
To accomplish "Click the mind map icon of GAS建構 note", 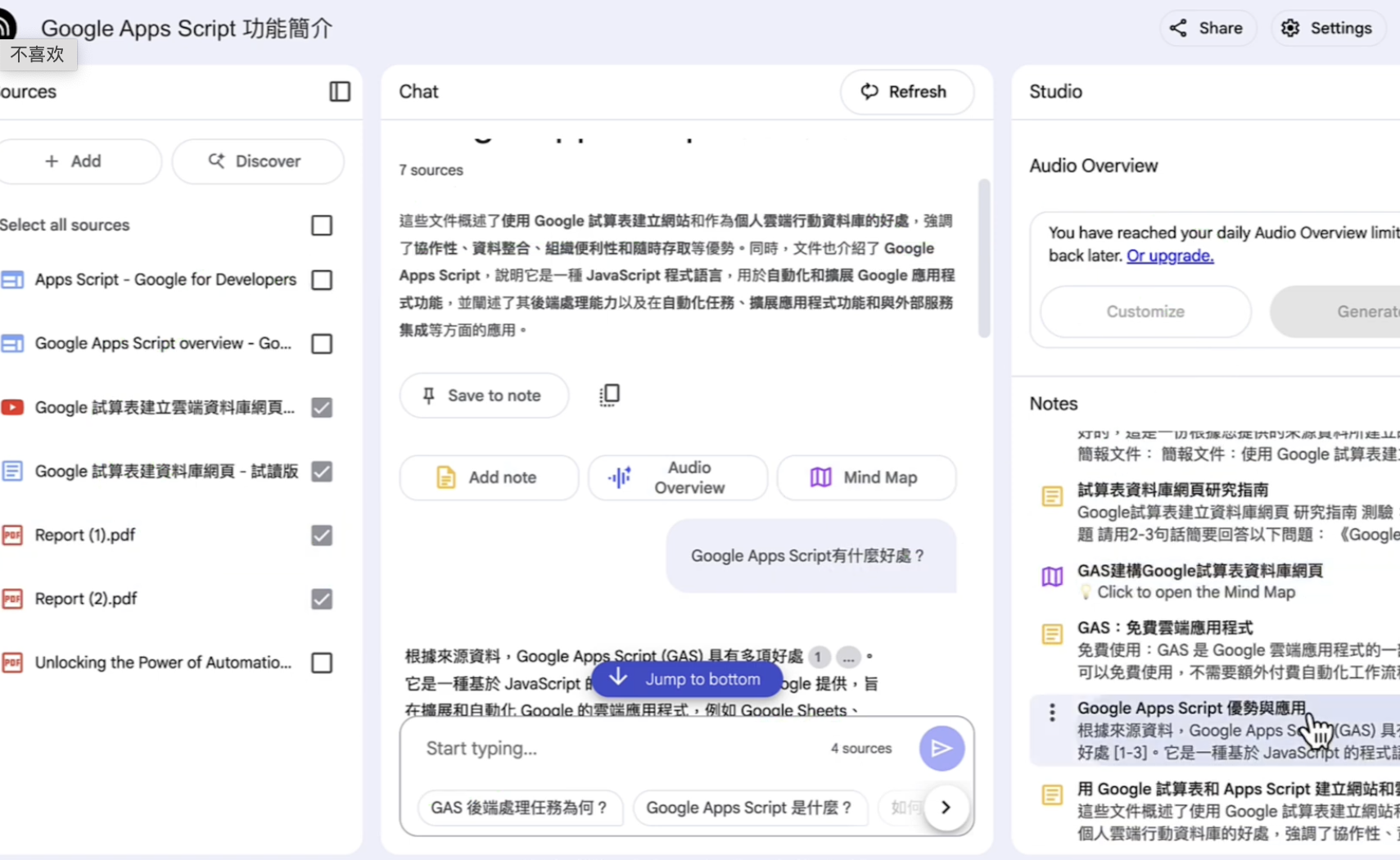I will click(x=1052, y=577).
